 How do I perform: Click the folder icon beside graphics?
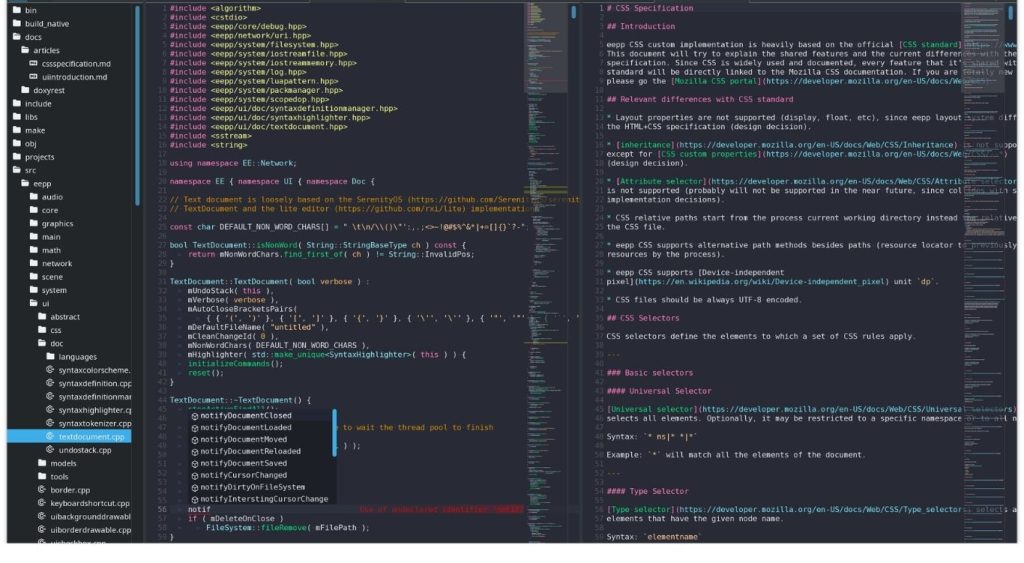pos(34,223)
